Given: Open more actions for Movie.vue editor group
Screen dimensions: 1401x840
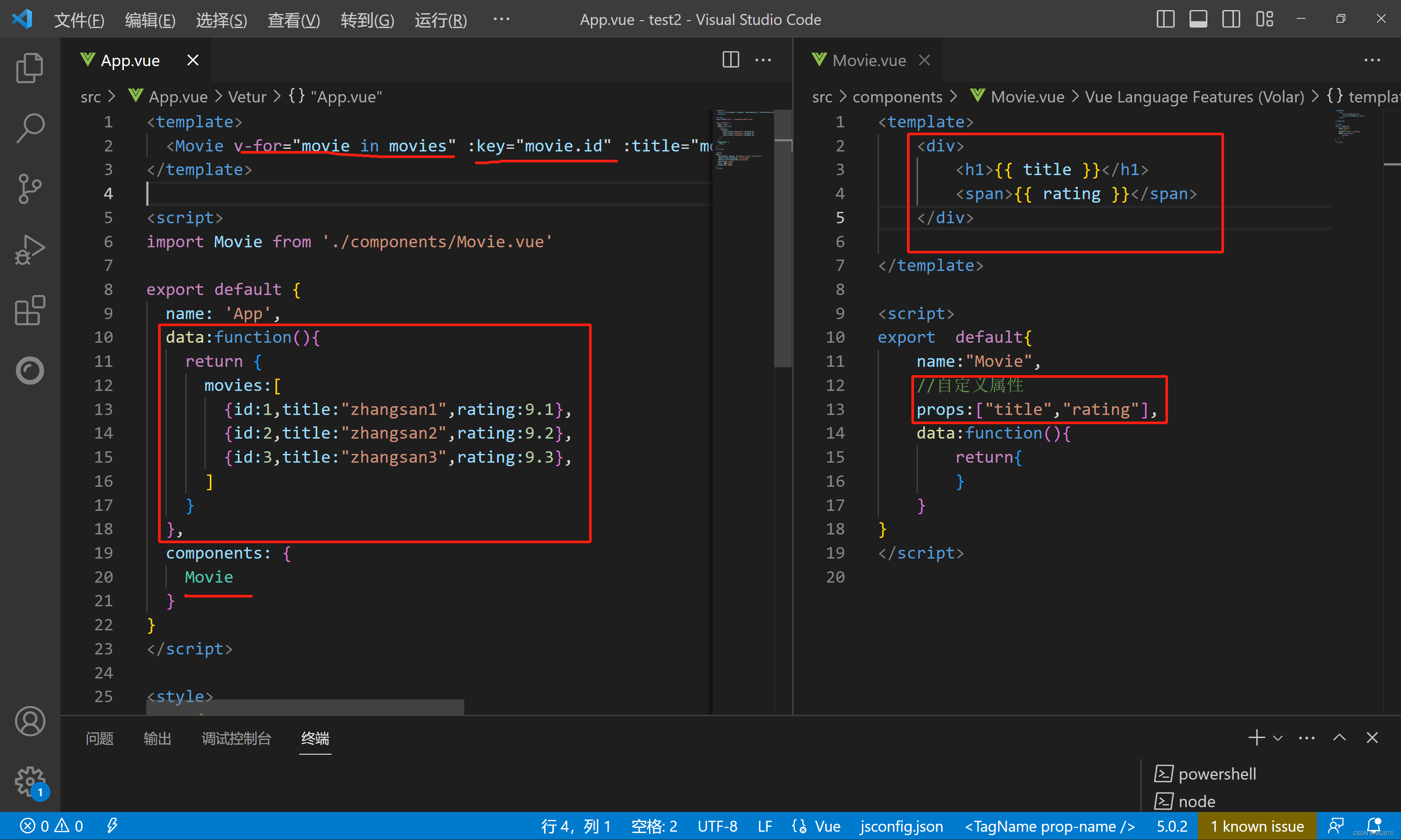Looking at the screenshot, I should 1372,60.
